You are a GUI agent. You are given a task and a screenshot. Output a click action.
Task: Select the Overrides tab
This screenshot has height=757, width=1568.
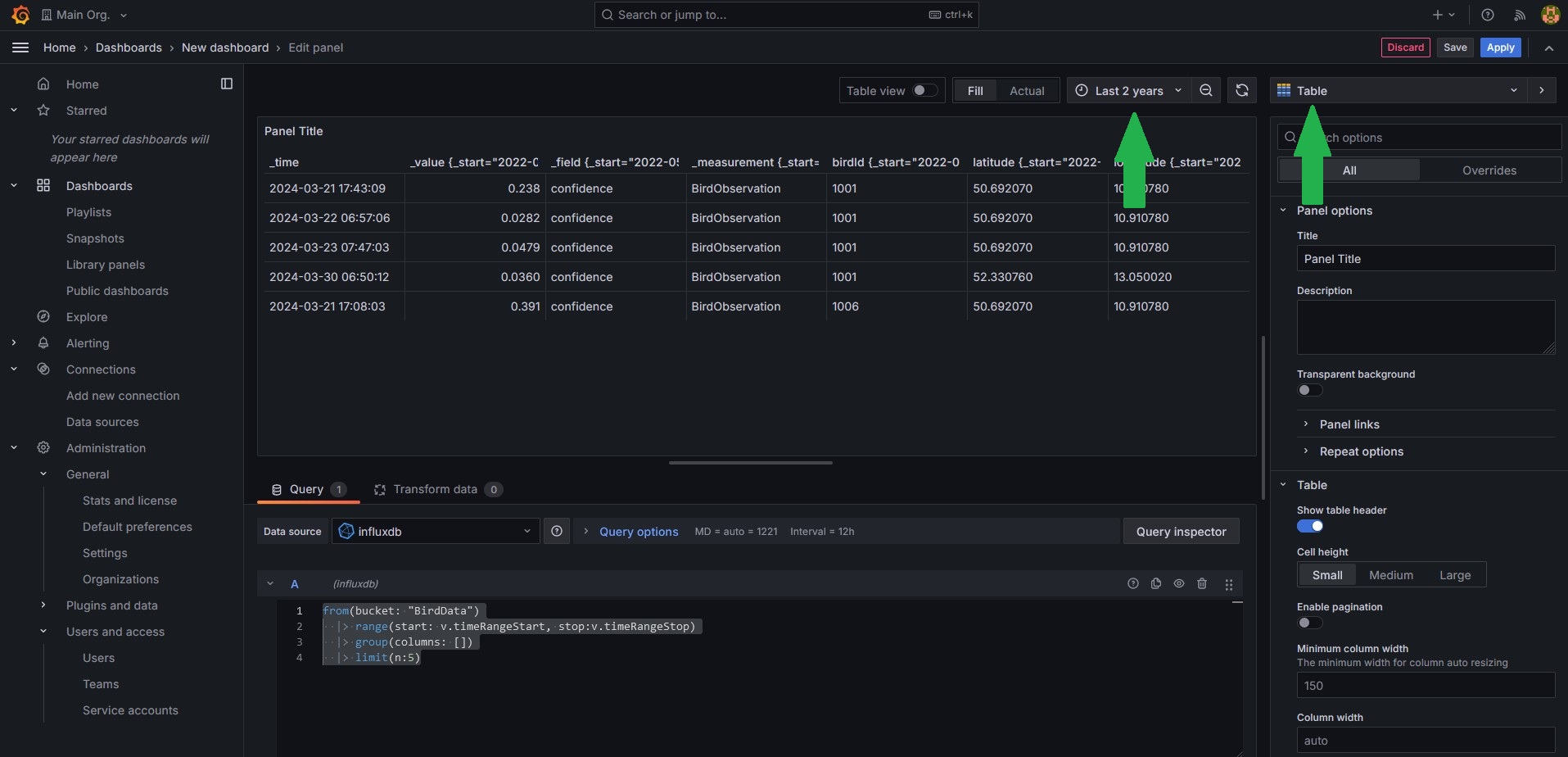click(1489, 170)
